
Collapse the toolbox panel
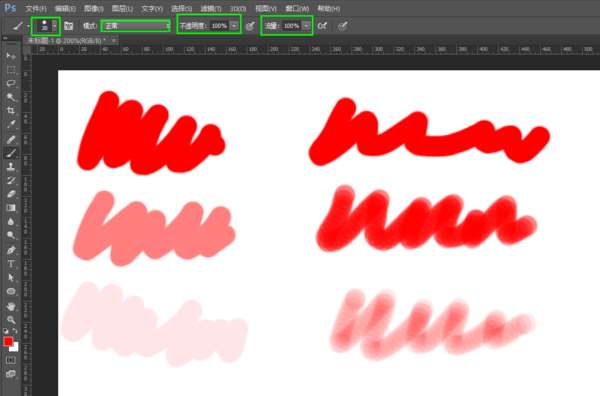click(5, 38)
